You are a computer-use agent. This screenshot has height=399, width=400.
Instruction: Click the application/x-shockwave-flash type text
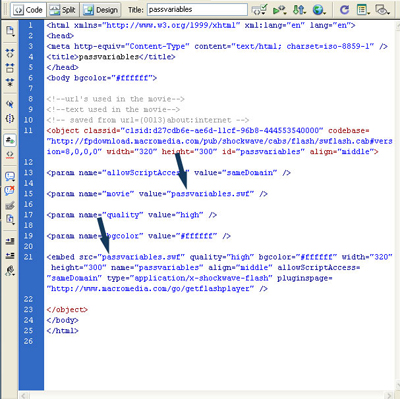(201, 278)
